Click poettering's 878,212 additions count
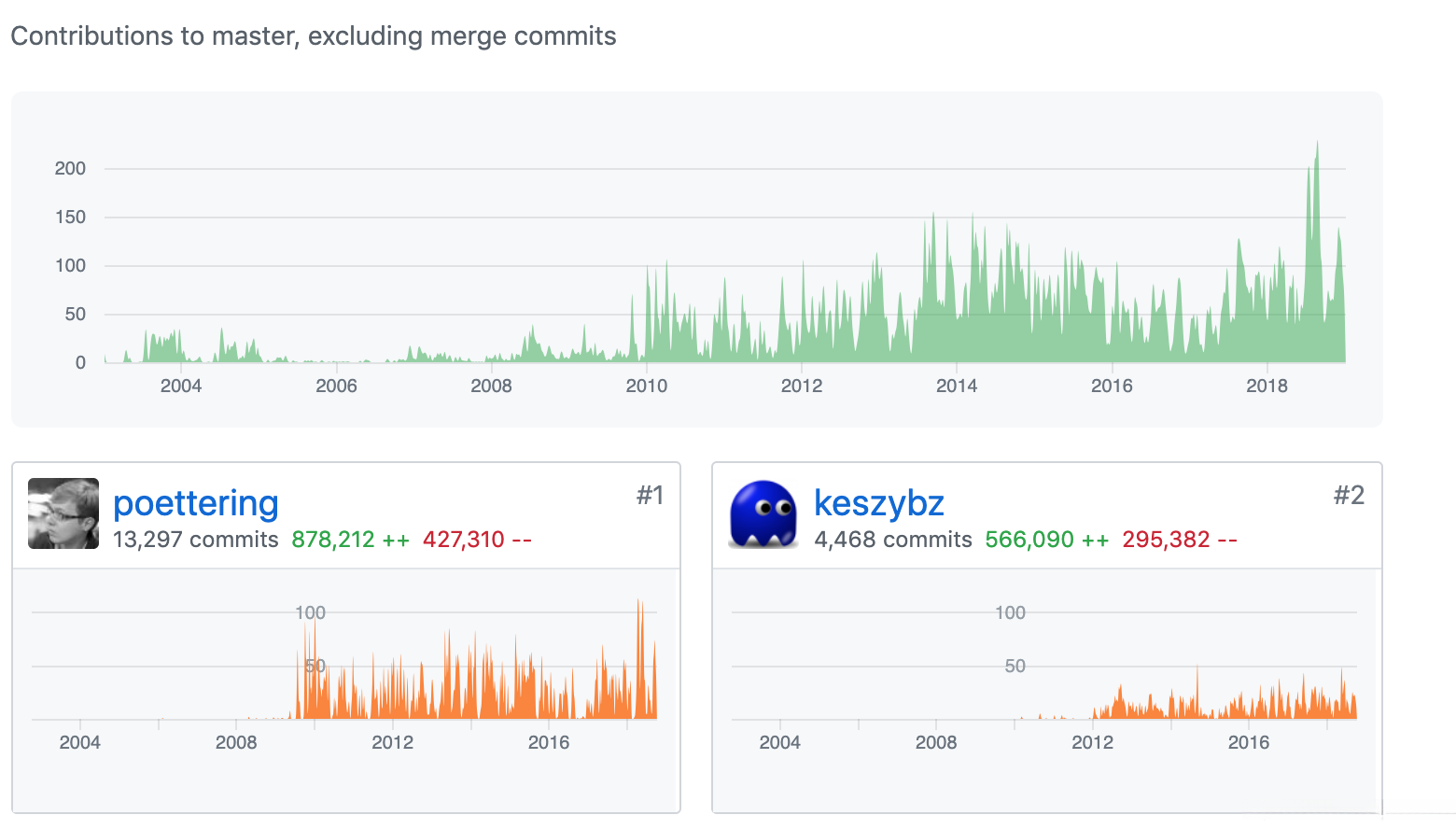The width and height of the screenshot is (1456, 829). click(350, 540)
